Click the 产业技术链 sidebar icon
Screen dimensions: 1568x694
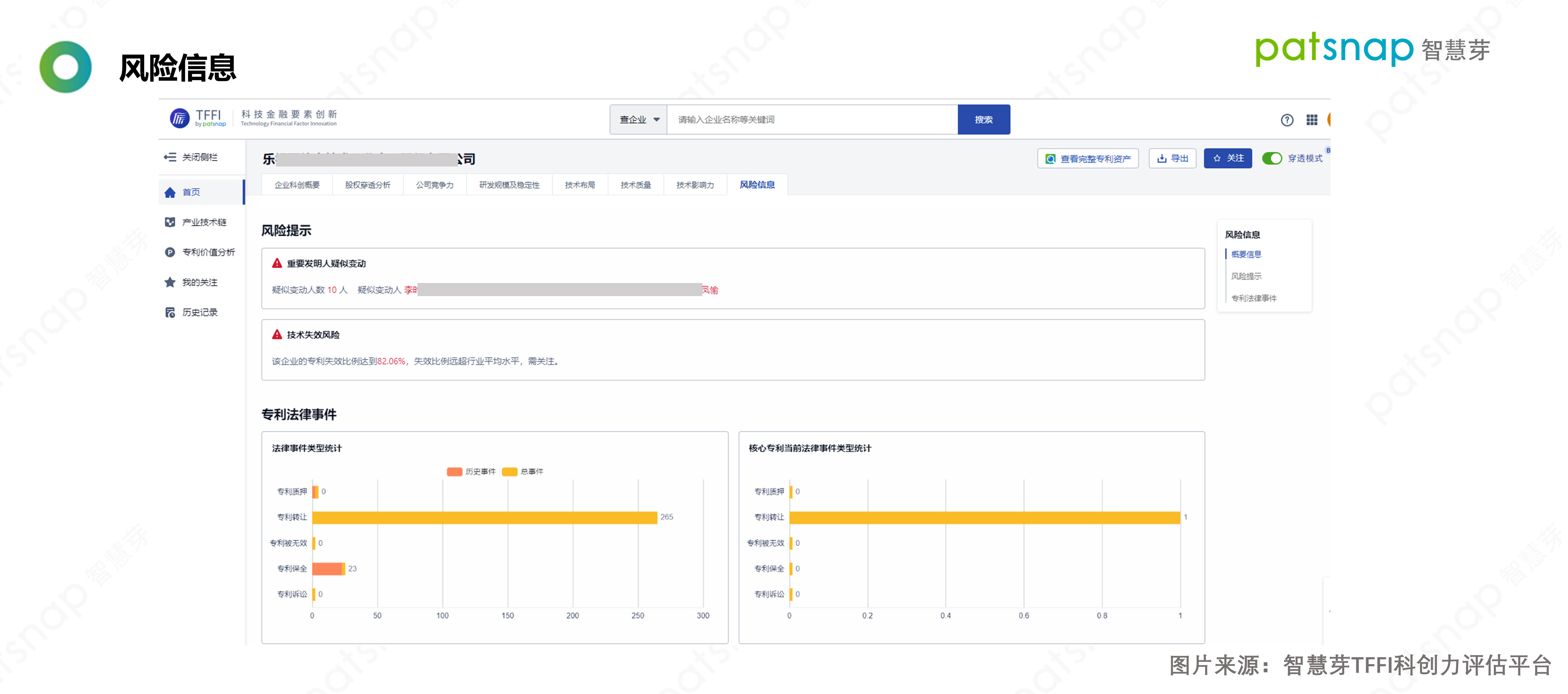pos(170,222)
